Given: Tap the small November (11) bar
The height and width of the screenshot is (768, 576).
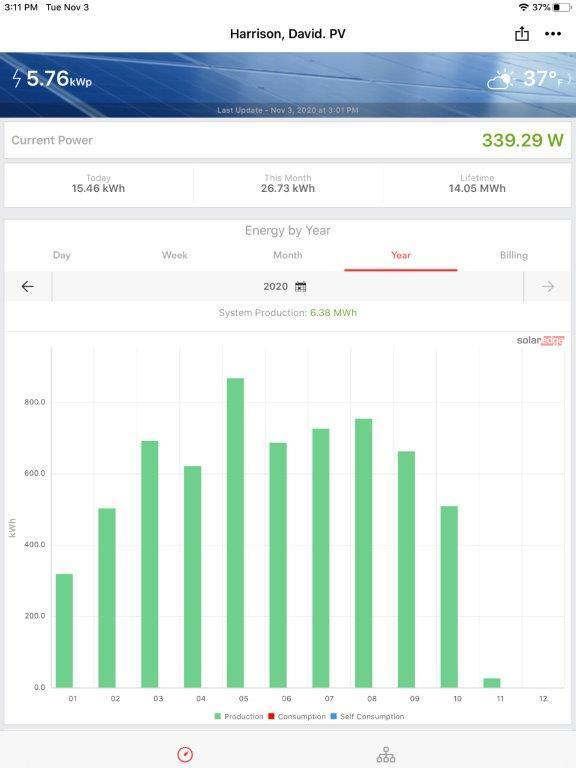Looking at the screenshot, I should coord(492,683).
